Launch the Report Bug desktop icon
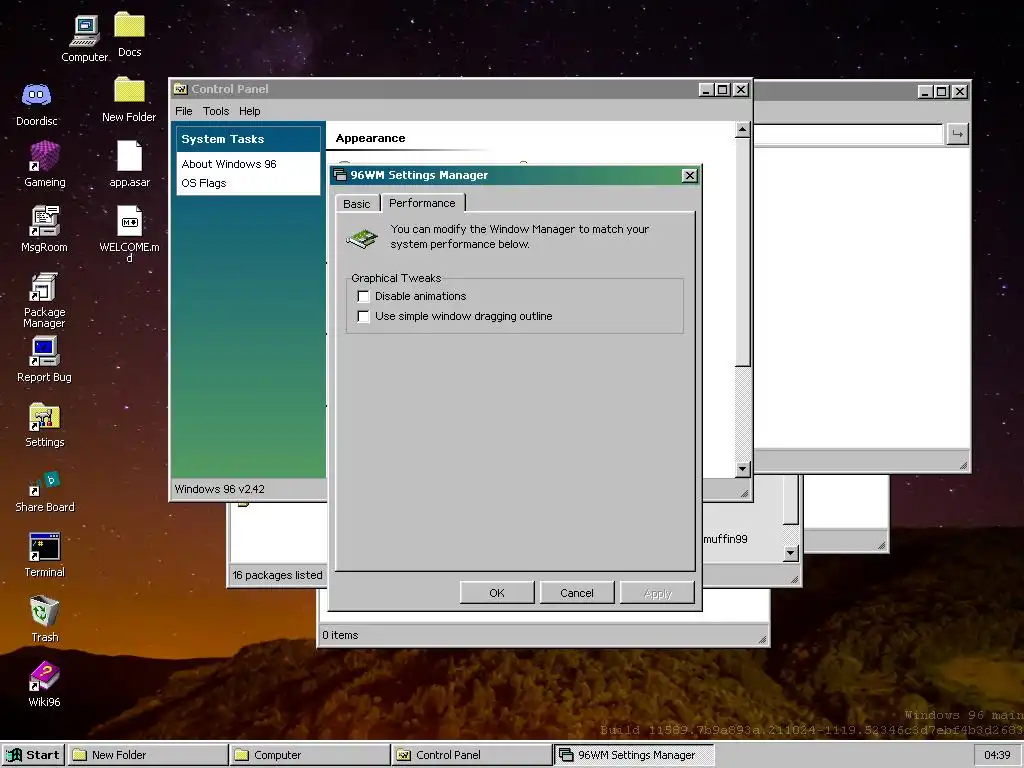This screenshot has width=1024, height=768. coord(44,359)
